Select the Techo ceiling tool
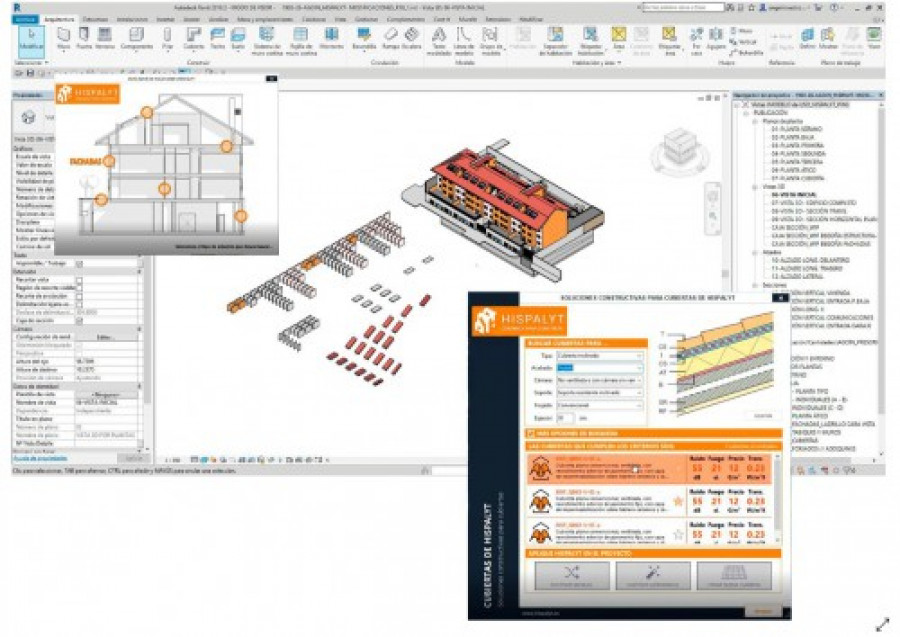The width and height of the screenshot is (900, 637). tap(218, 39)
